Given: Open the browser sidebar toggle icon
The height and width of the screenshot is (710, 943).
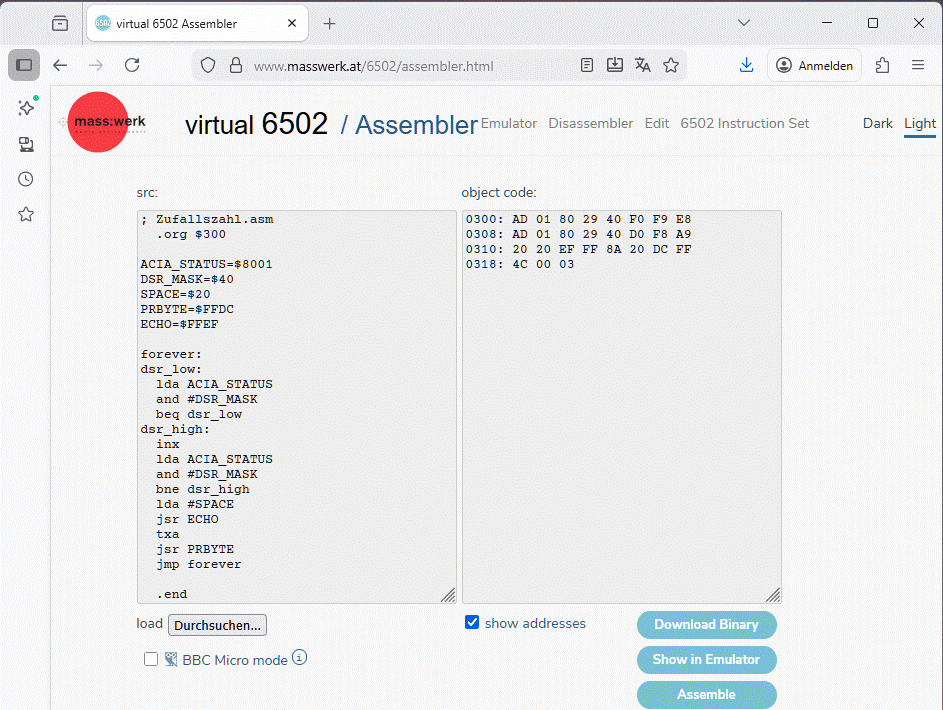Looking at the screenshot, I should pos(24,65).
